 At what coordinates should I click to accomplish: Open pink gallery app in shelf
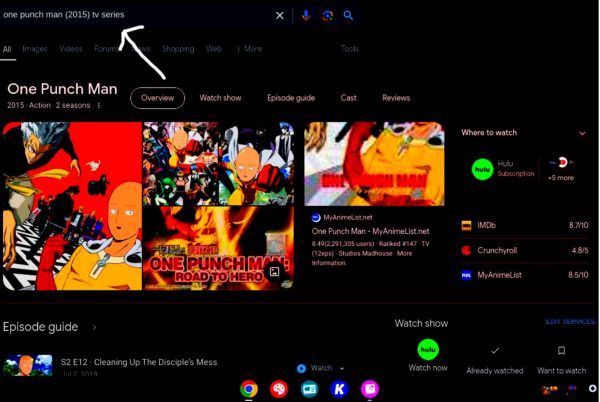[x=370, y=389]
